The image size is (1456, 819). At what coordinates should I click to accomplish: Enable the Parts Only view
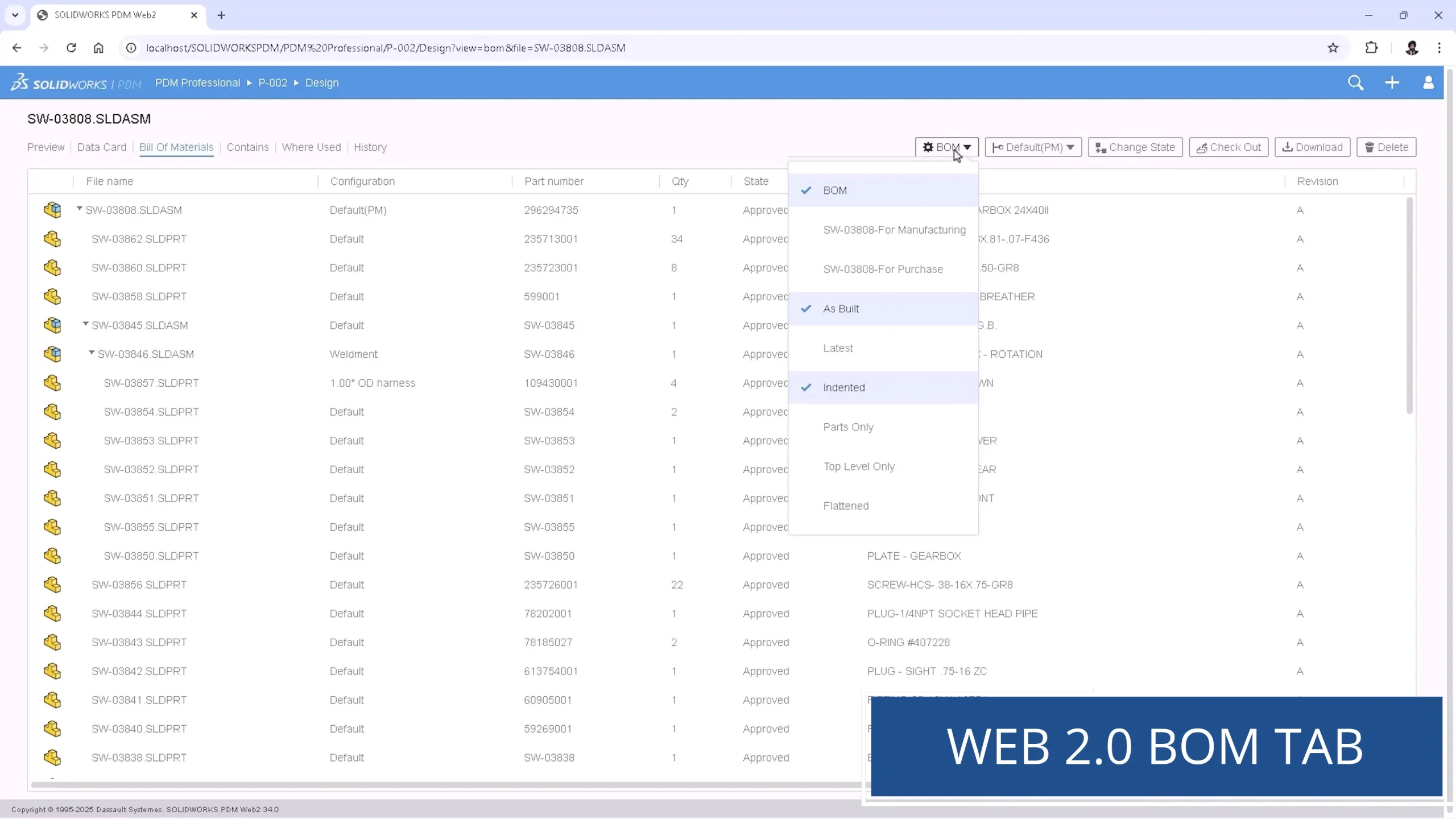point(848,427)
